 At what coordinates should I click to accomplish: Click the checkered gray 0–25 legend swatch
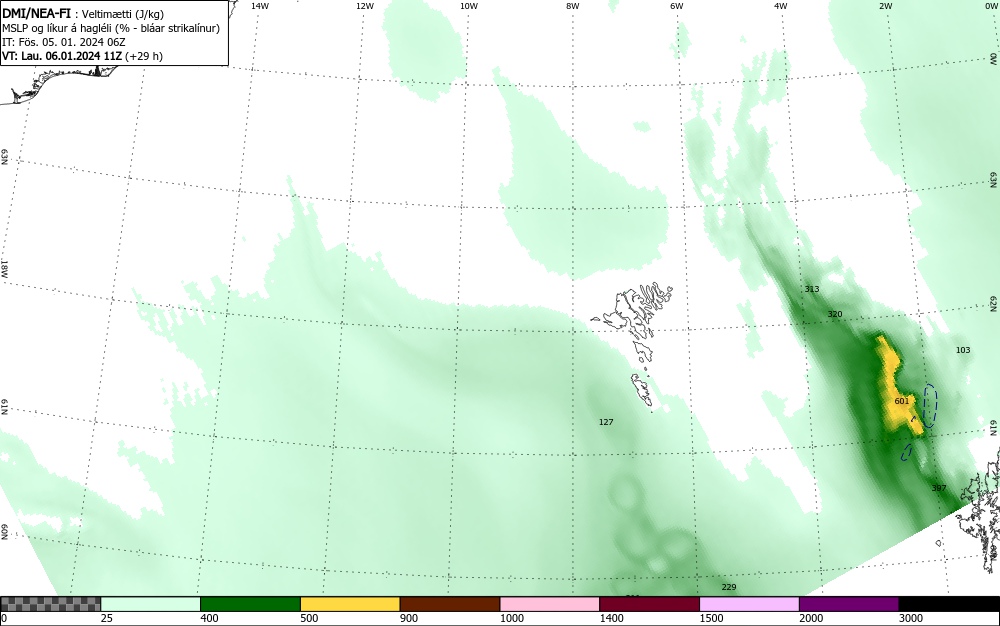[50, 604]
